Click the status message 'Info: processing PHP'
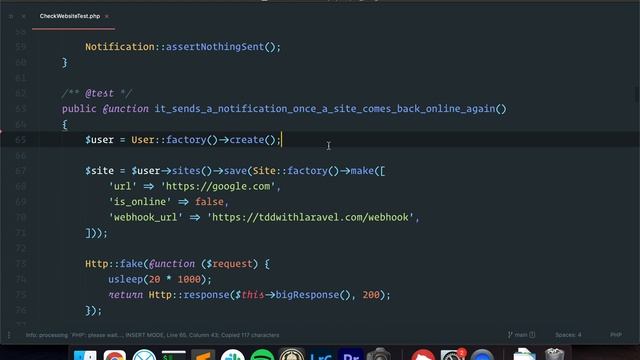Image resolution: width=640 pixels, height=360 pixels. (x=152, y=335)
